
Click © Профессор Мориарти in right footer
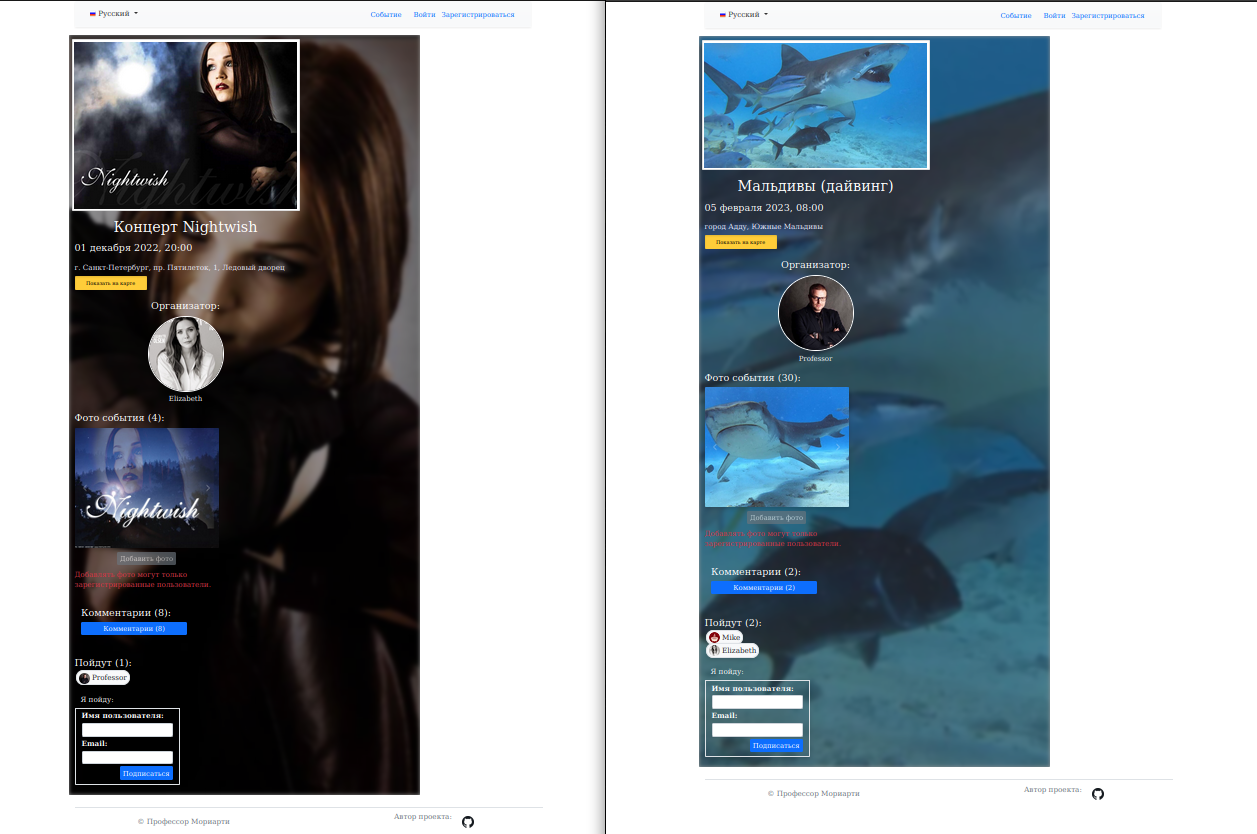click(814, 794)
